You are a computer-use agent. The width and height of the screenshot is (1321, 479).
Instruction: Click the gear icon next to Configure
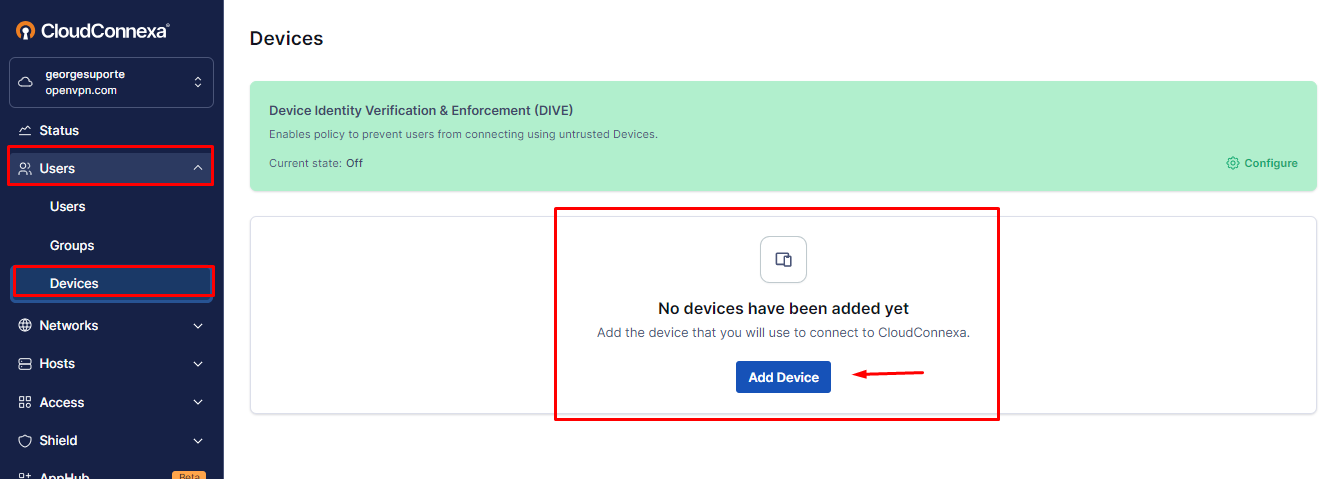coord(1233,163)
